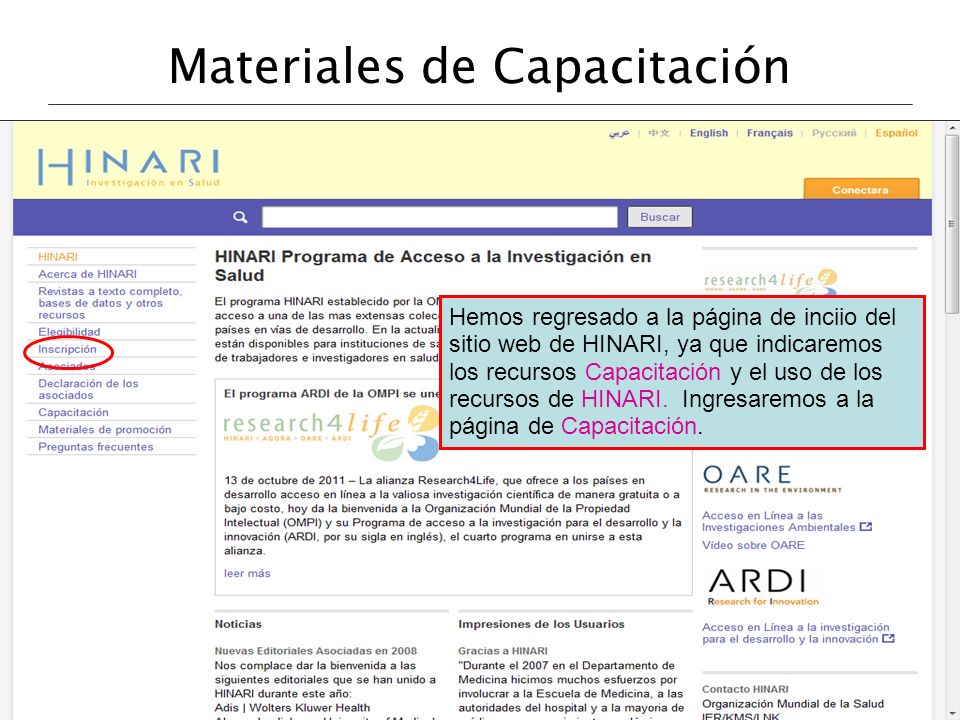
Task: Click the Impresiones de los Usuarios heading
Action: [x=542, y=624]
